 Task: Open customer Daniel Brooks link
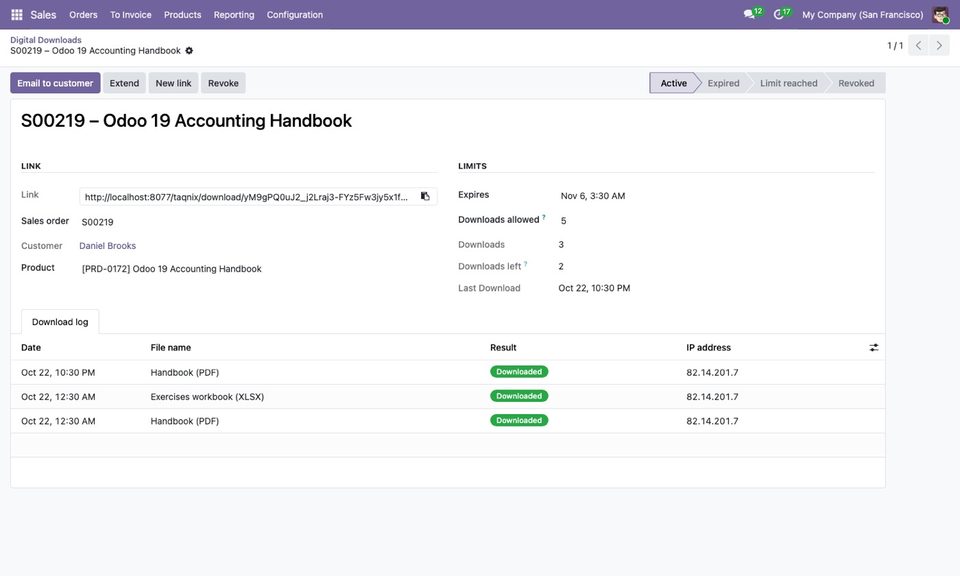(x=108, y=245)
